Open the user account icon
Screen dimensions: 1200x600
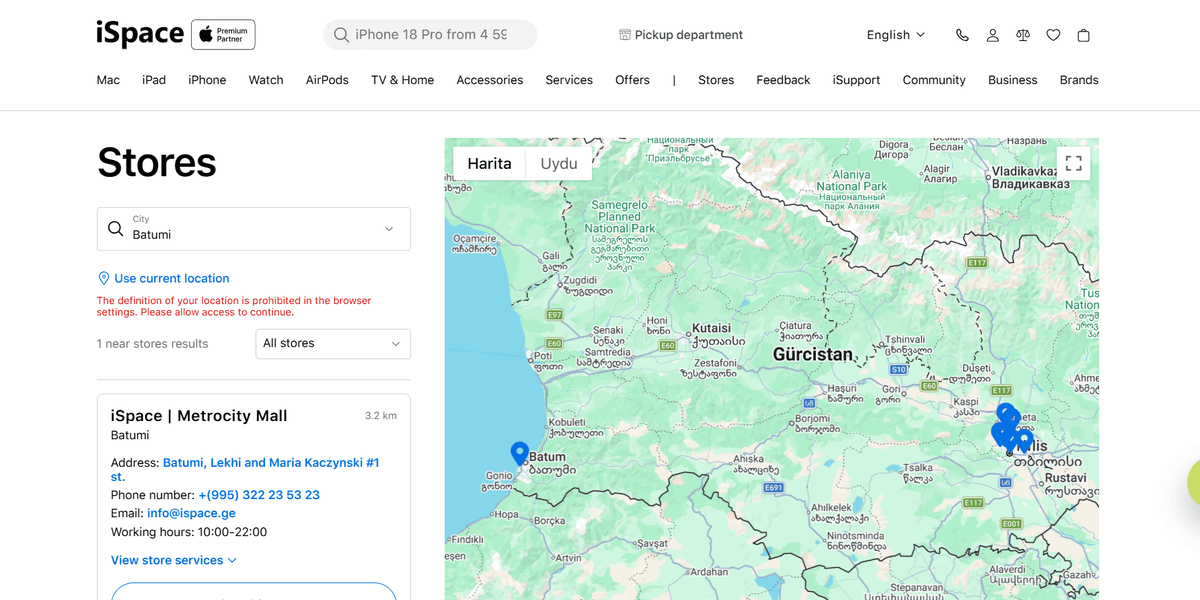click(992, 35)
